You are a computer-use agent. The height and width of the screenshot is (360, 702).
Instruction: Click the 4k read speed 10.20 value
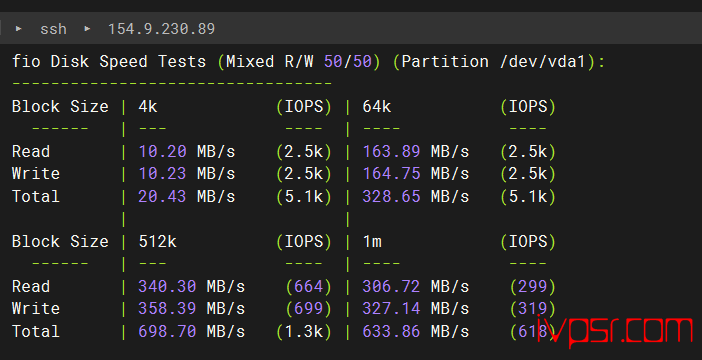tap(163, 151)
